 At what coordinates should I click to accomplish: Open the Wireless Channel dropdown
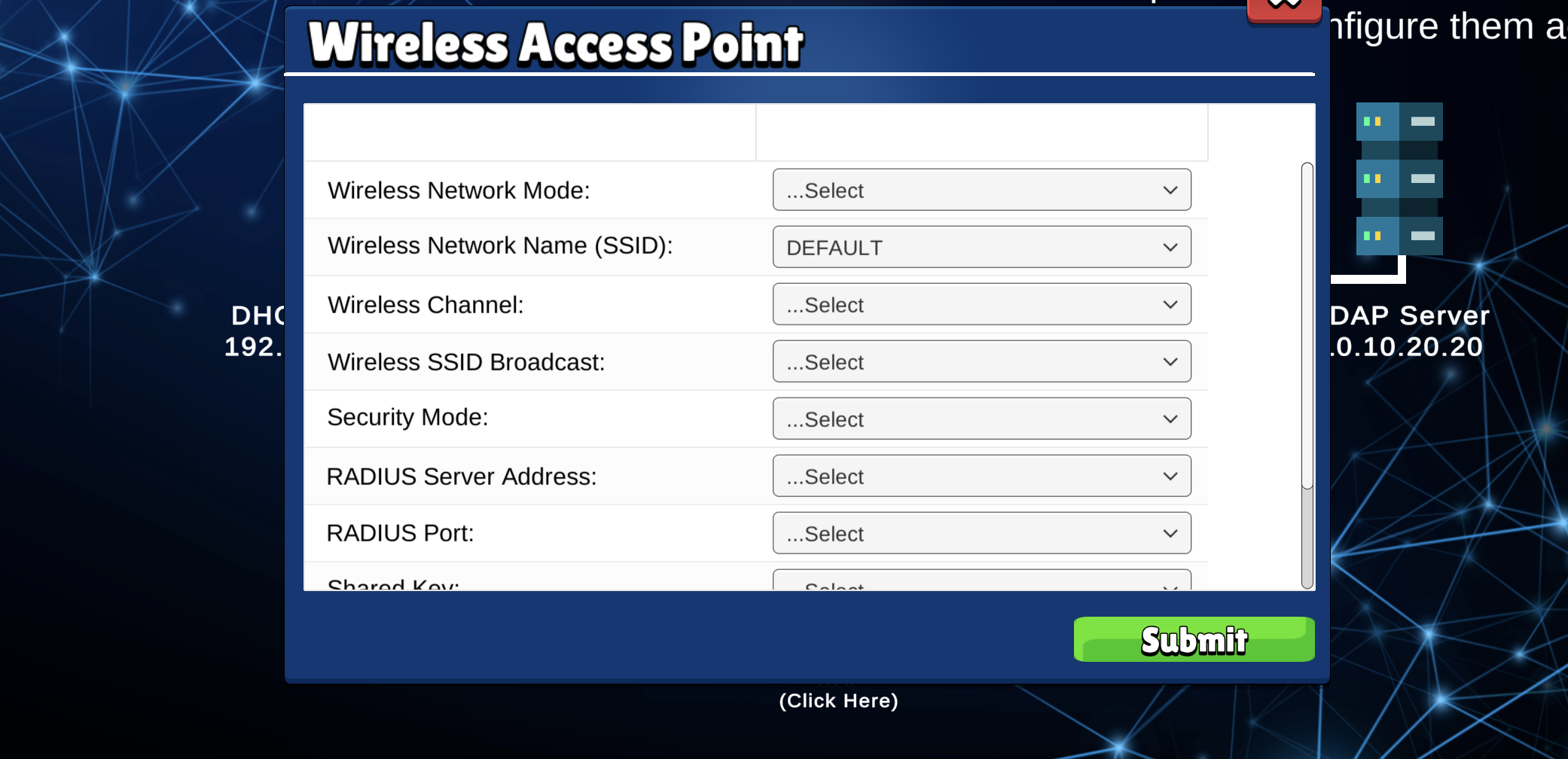pyautogui.click(x=981, y=304)
